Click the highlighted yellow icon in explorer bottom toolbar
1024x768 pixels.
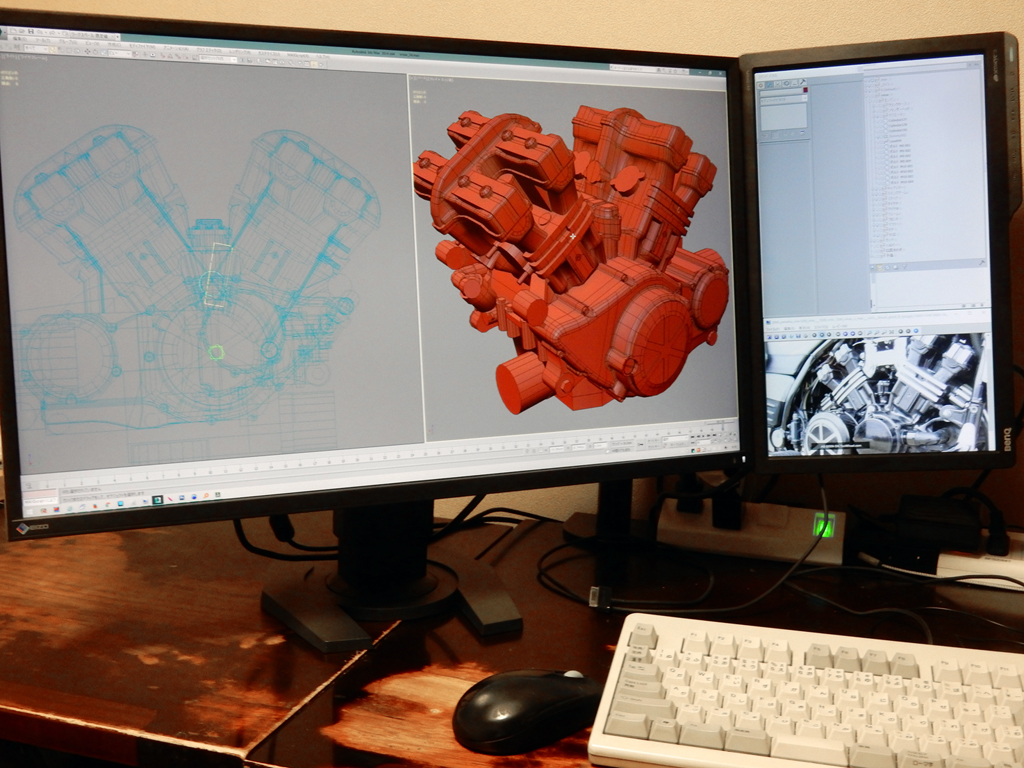click(x=880, y=268)
